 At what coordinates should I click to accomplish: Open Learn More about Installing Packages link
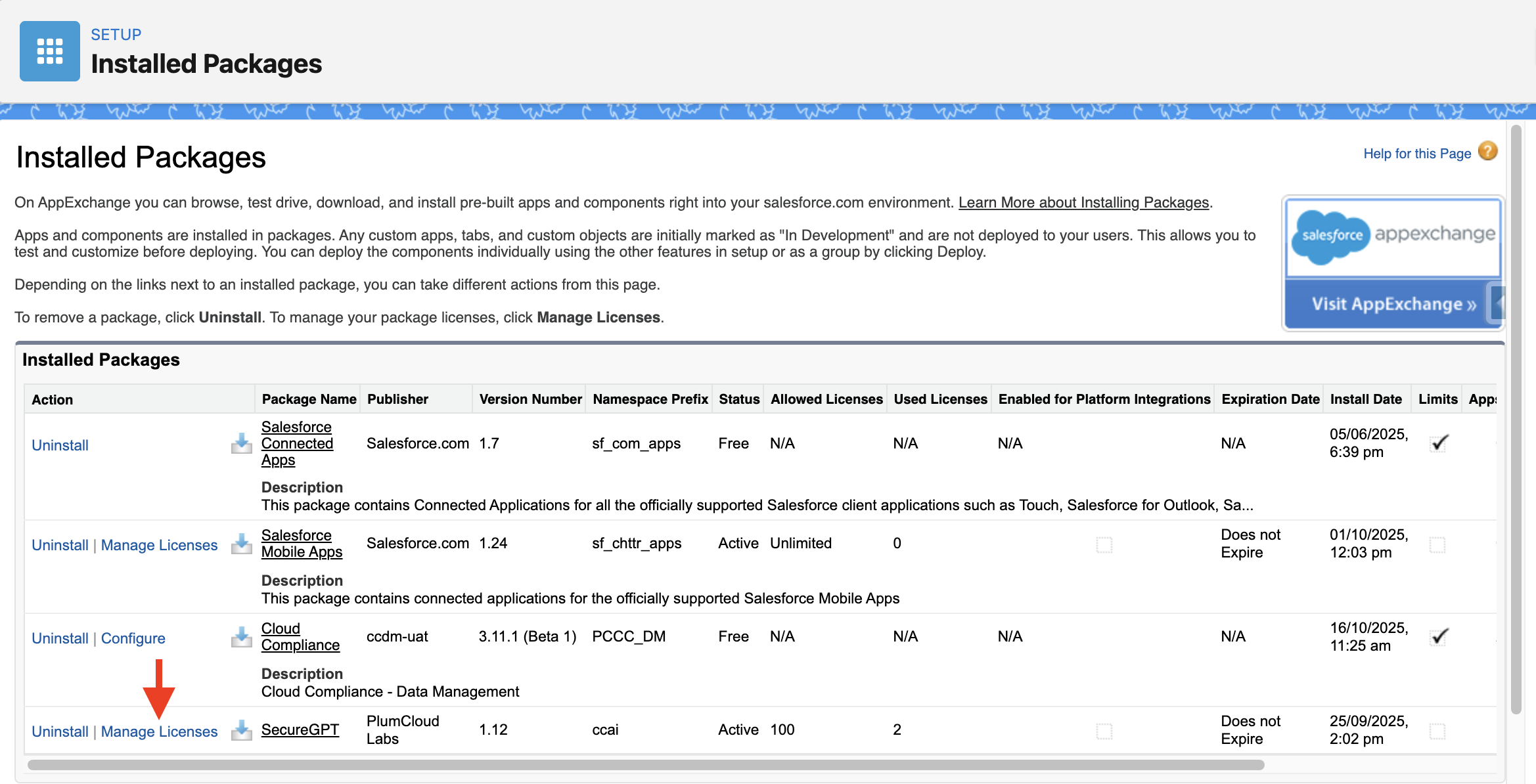click(x=1083, y=202)
